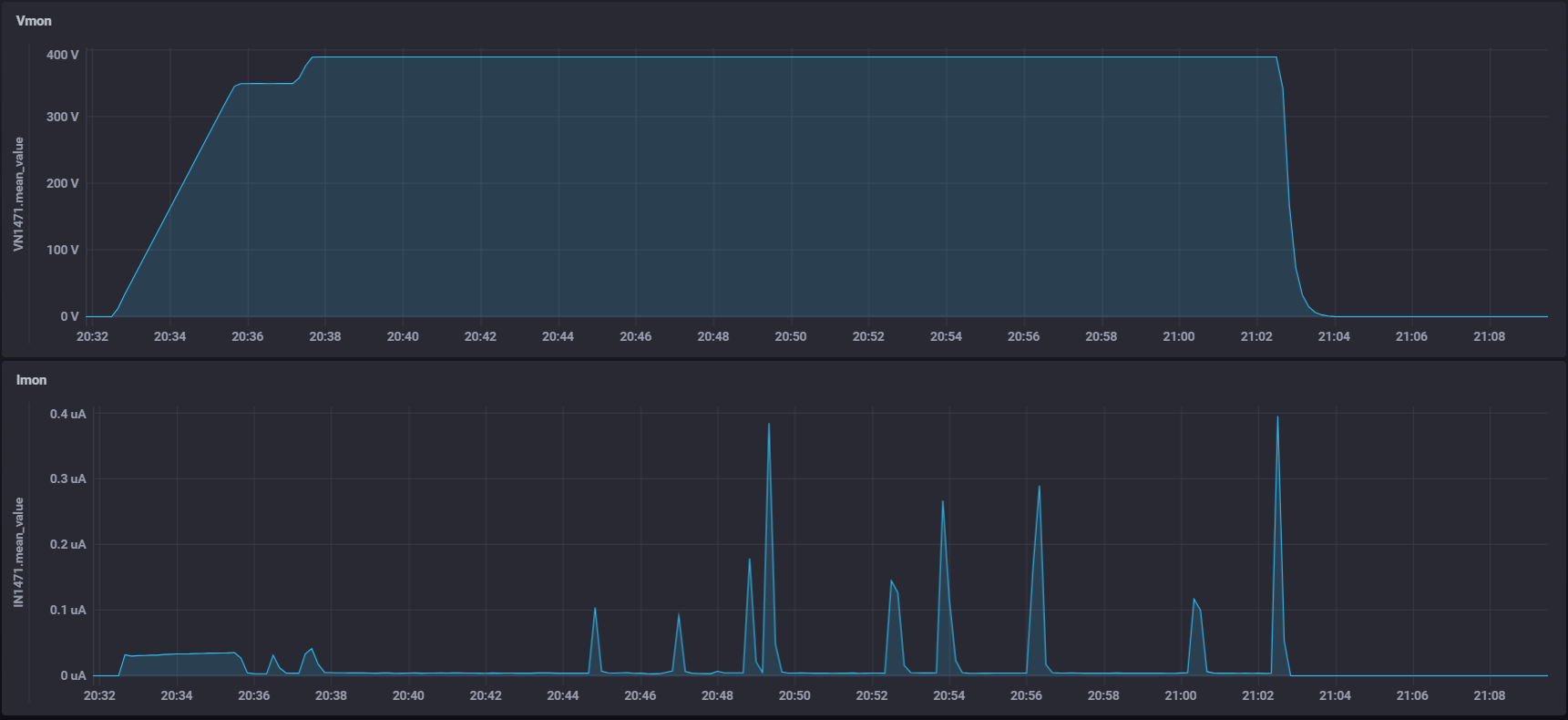
Task: Click the 20:50 time label in Vmon
Action: pos(791,336)
